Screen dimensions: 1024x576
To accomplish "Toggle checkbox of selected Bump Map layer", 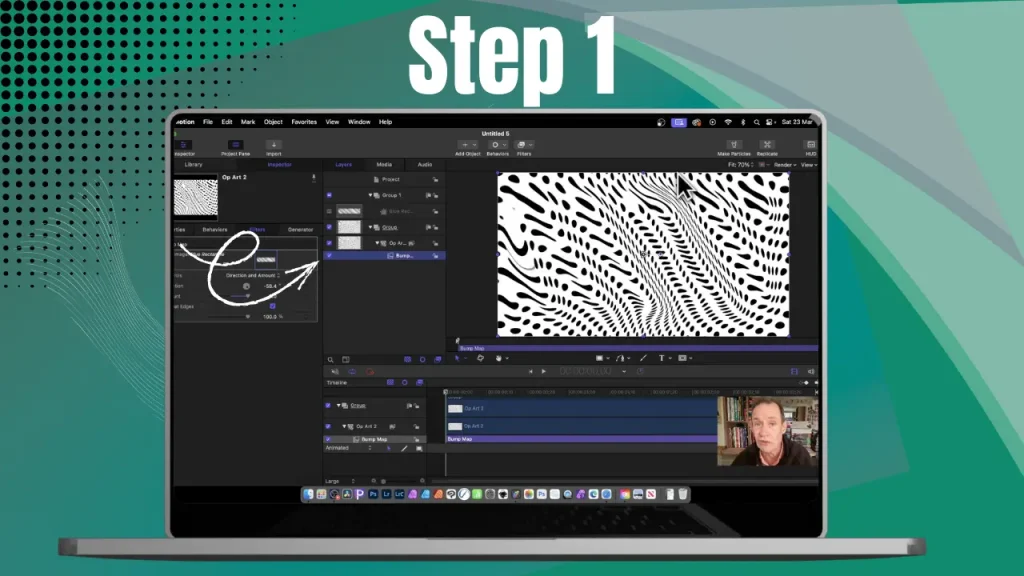I will (x=329, y=256).
